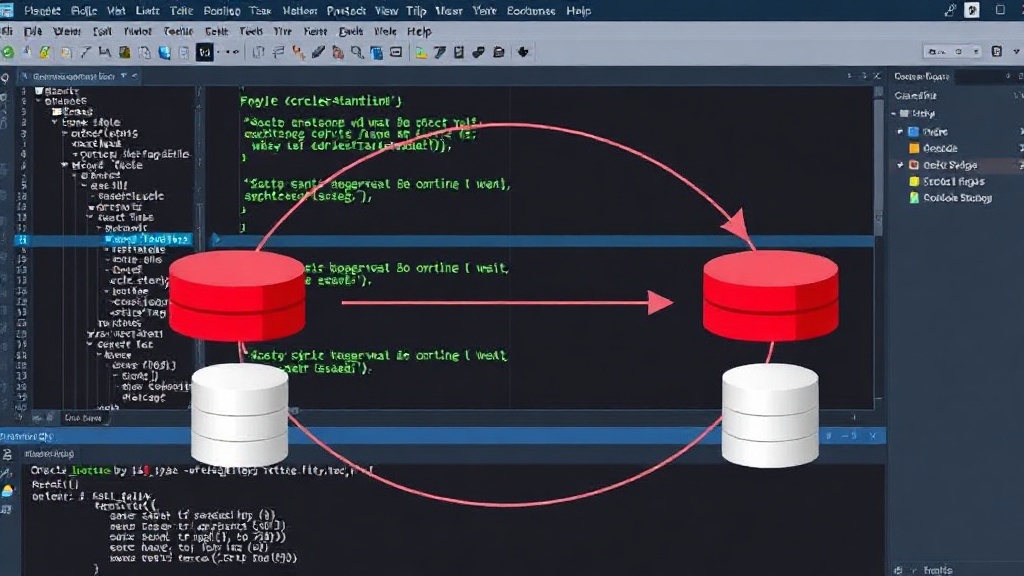Open Help in the top menu bar

click(579, 11)
